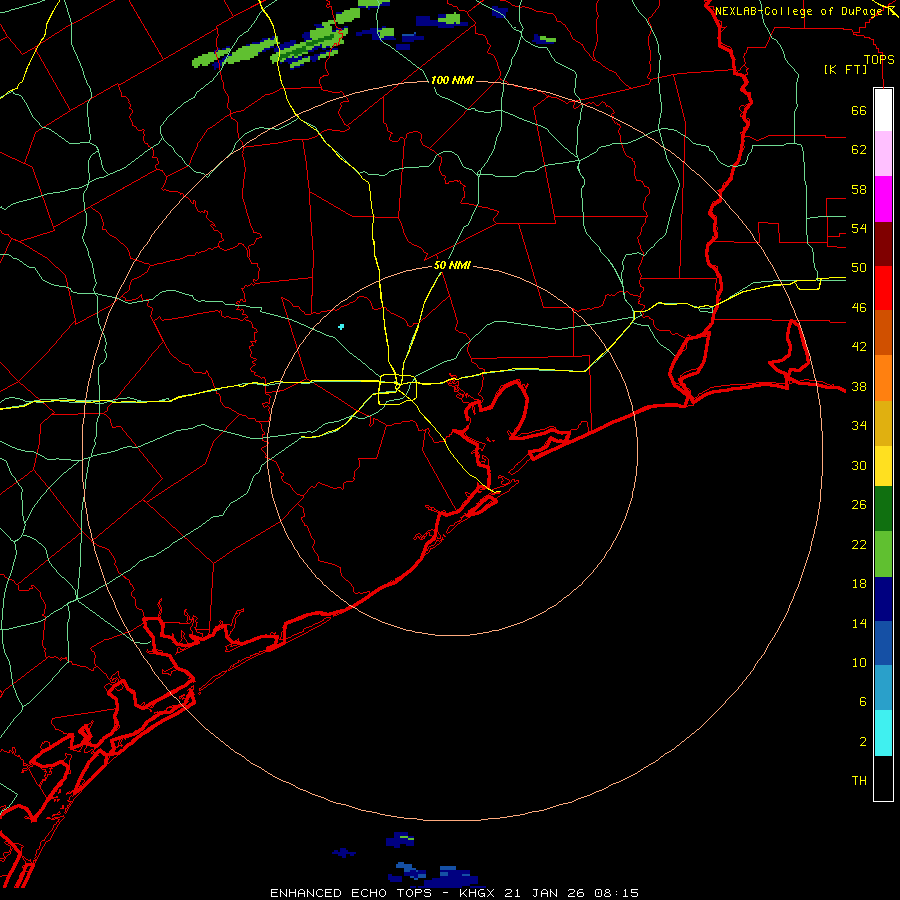Select the bright red legend swatch
This screenshot has height=900, width=900.
[883, 288]
